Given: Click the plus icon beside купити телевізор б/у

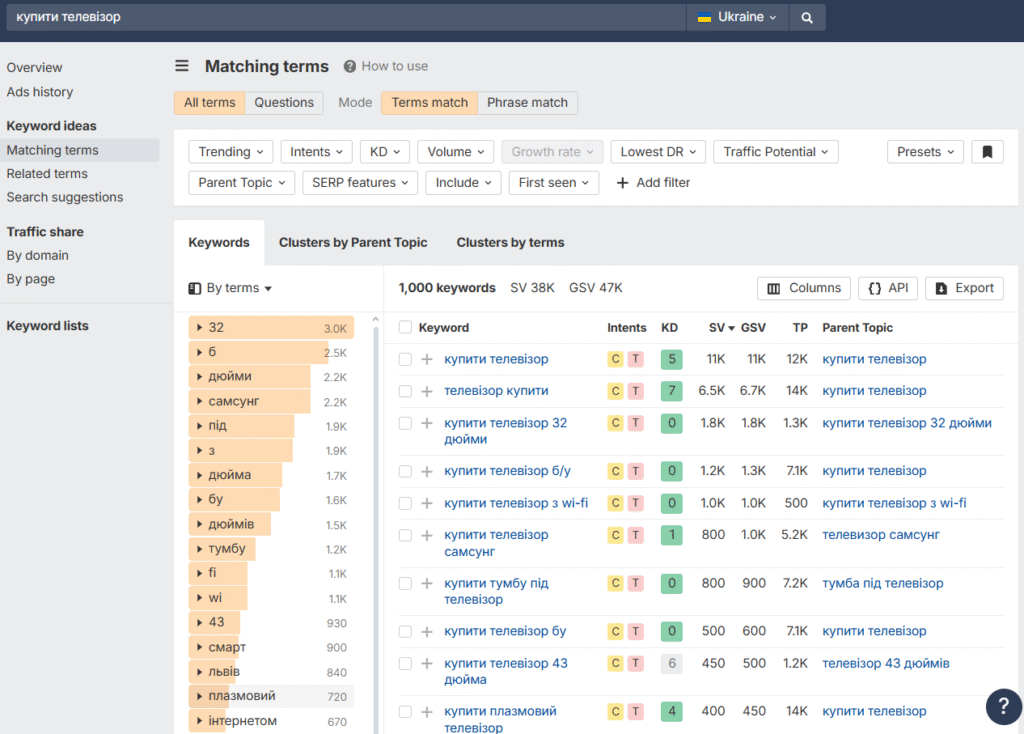Looking at the screenshot, I should coord(427,471).
